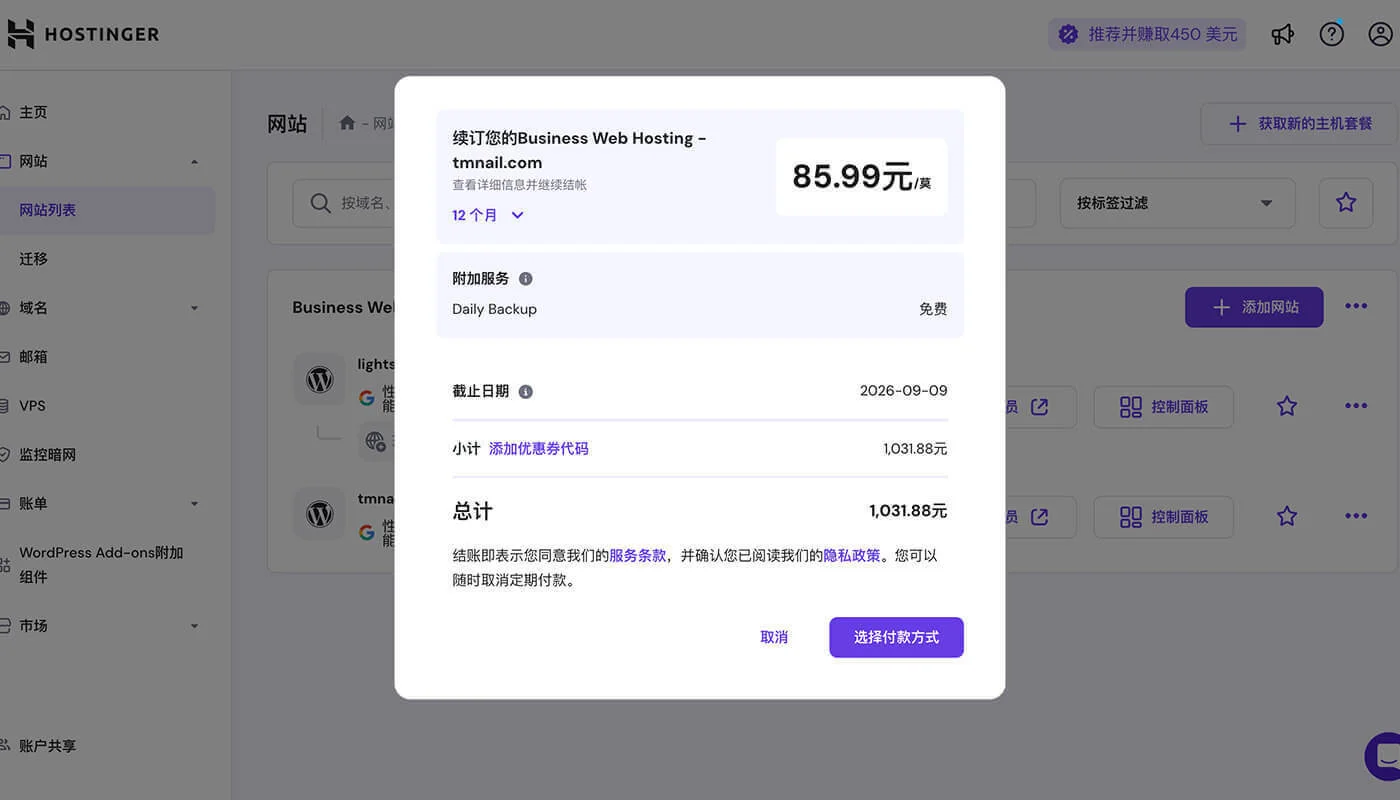The width and height of the screenshot is (1400, 800).
Task: Click the info icon beside 截止日期
Action: (527, 391)
